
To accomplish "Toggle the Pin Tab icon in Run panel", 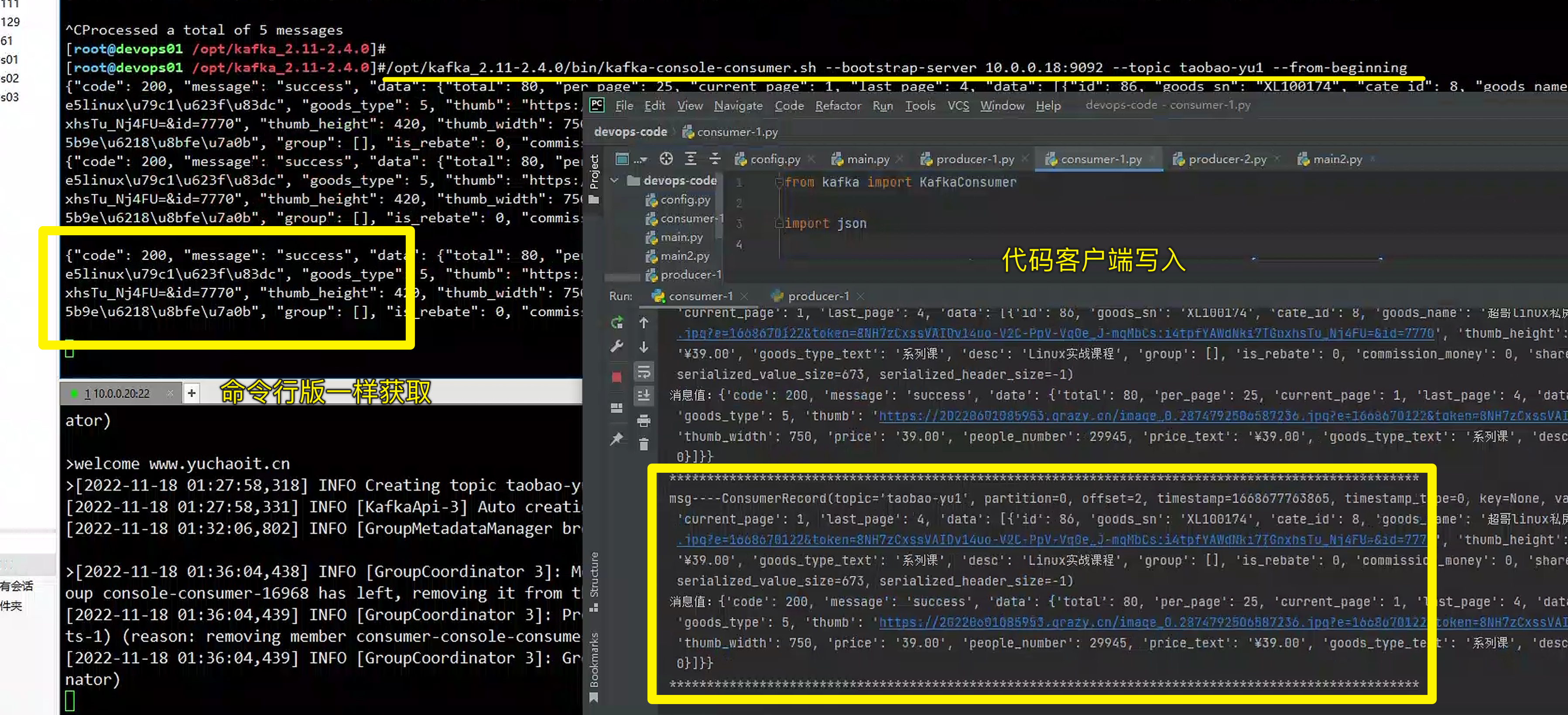I will pyautogui.click(x=616, y=439).
